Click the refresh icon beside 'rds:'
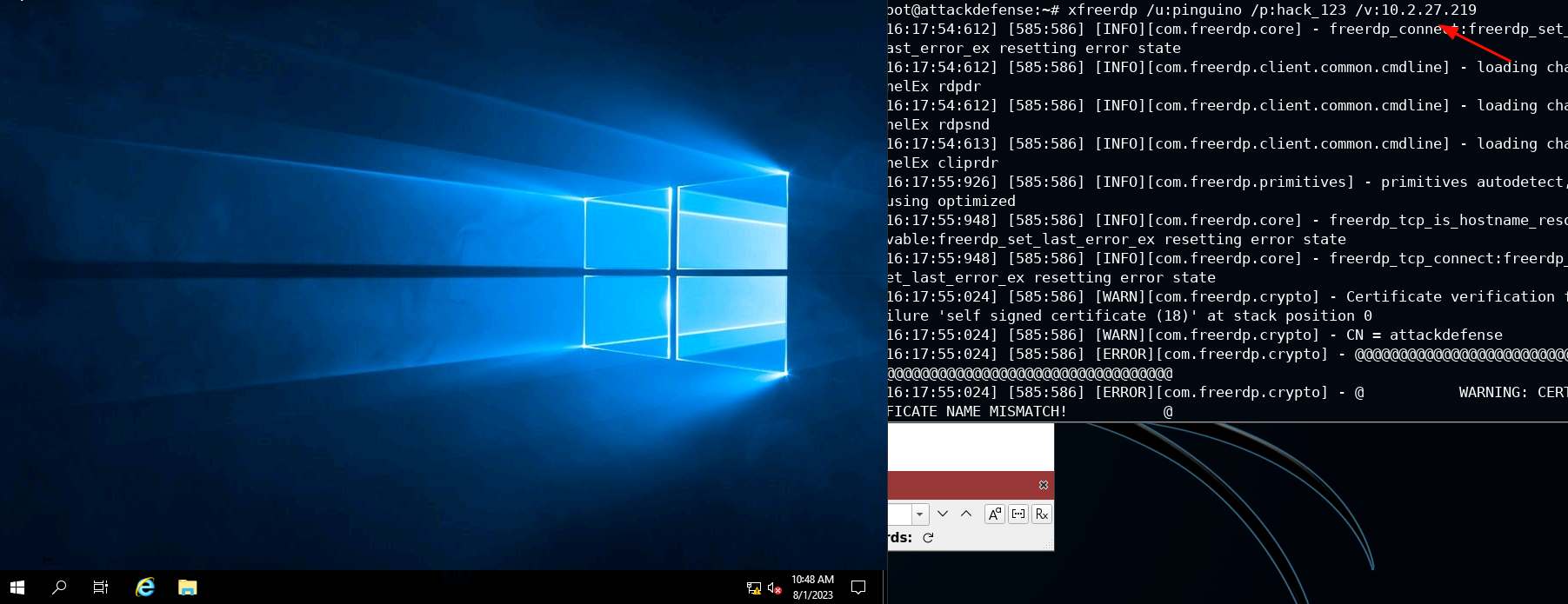 pyautogui.click(x=928, y=538)
